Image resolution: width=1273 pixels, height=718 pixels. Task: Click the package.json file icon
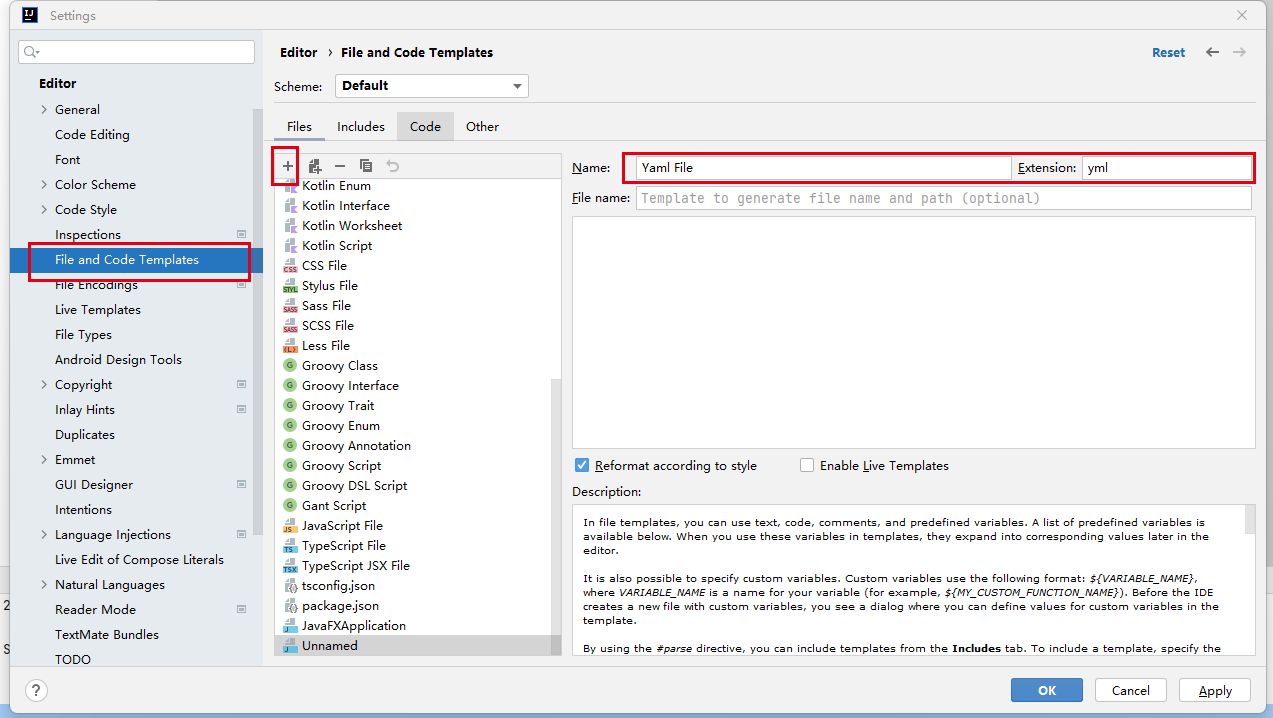[x=290, y=606]
